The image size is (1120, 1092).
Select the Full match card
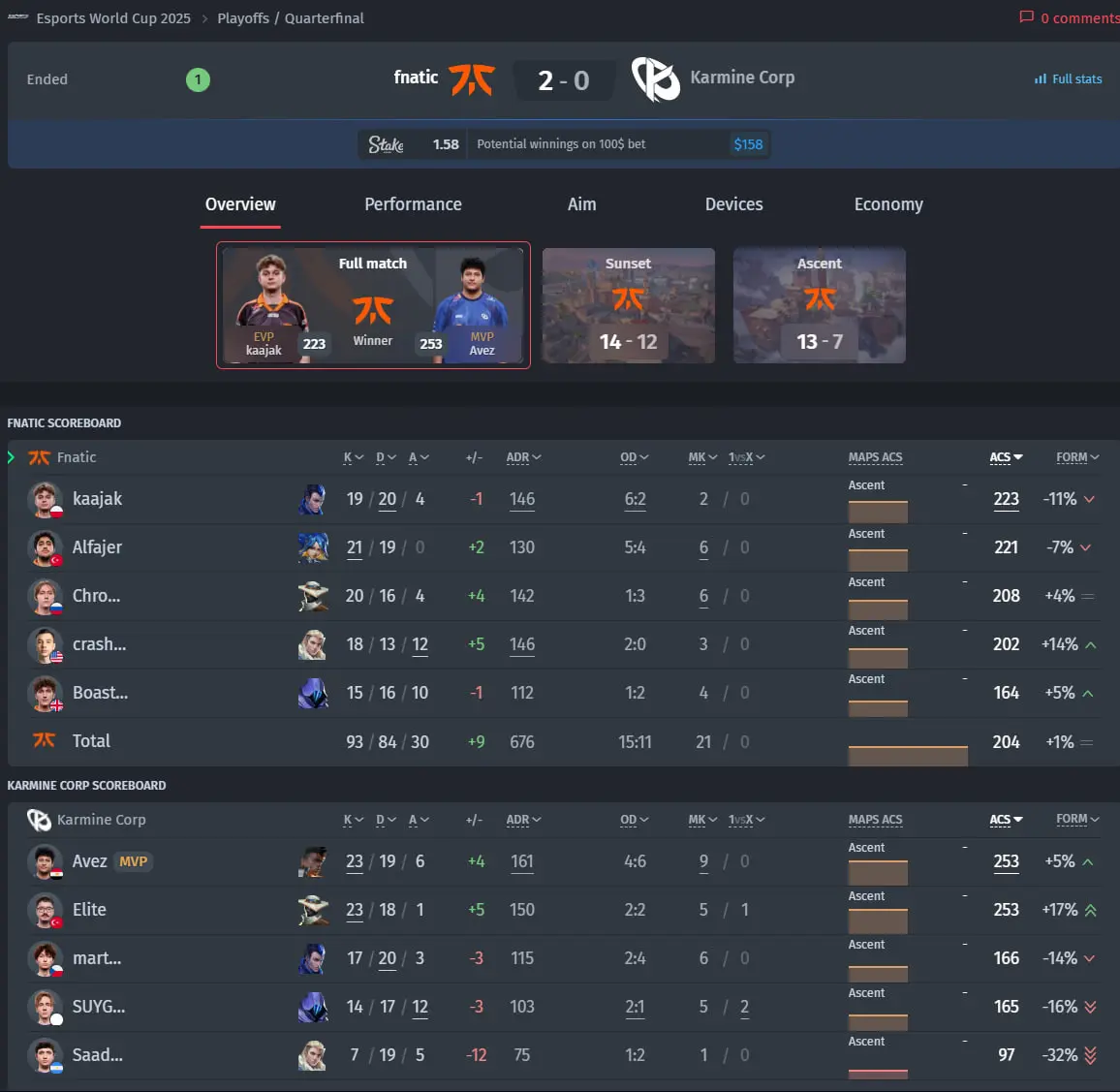(x=373, y=305)
